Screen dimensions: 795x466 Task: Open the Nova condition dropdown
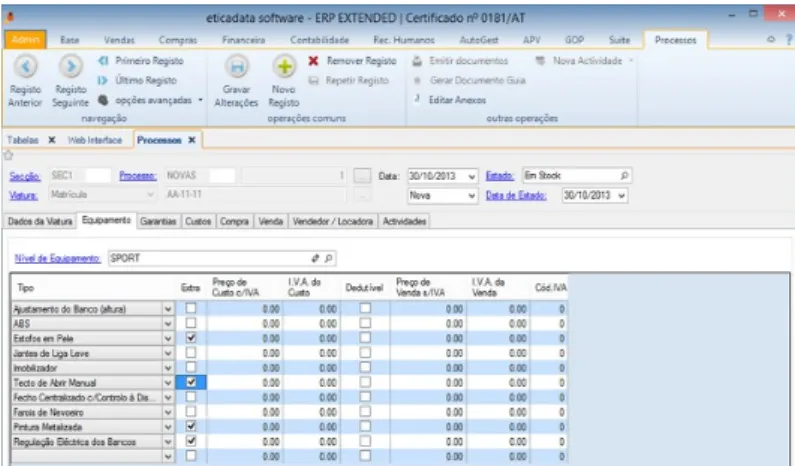[472, 196]
